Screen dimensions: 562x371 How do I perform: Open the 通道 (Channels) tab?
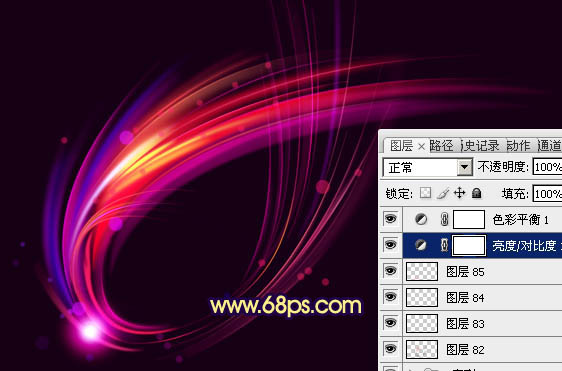[549, 146]
